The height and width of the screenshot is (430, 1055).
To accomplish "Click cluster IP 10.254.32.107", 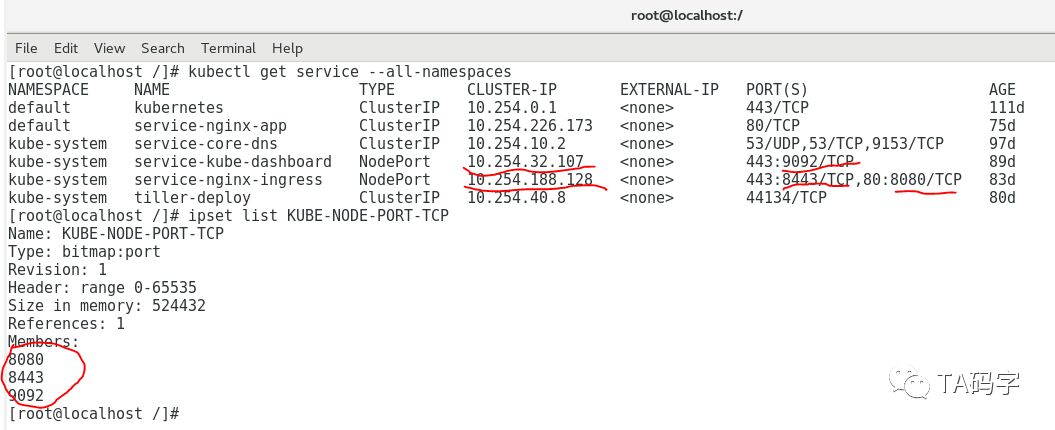I will point(525,162).
